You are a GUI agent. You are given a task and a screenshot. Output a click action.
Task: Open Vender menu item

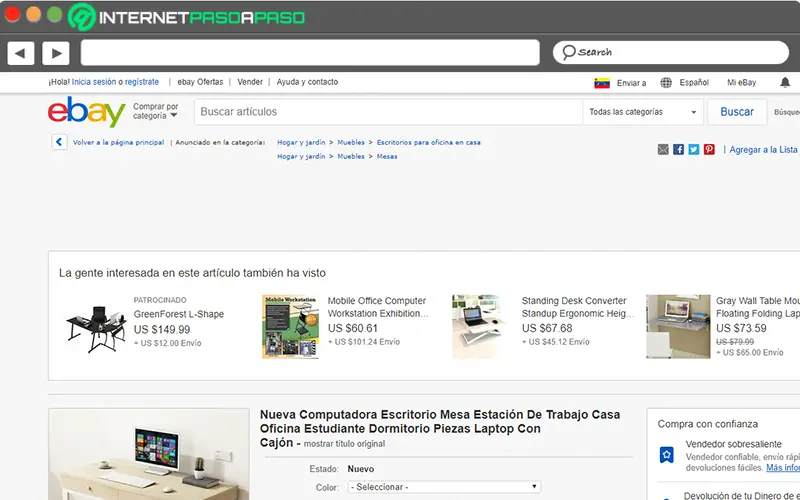click(250, 82)
